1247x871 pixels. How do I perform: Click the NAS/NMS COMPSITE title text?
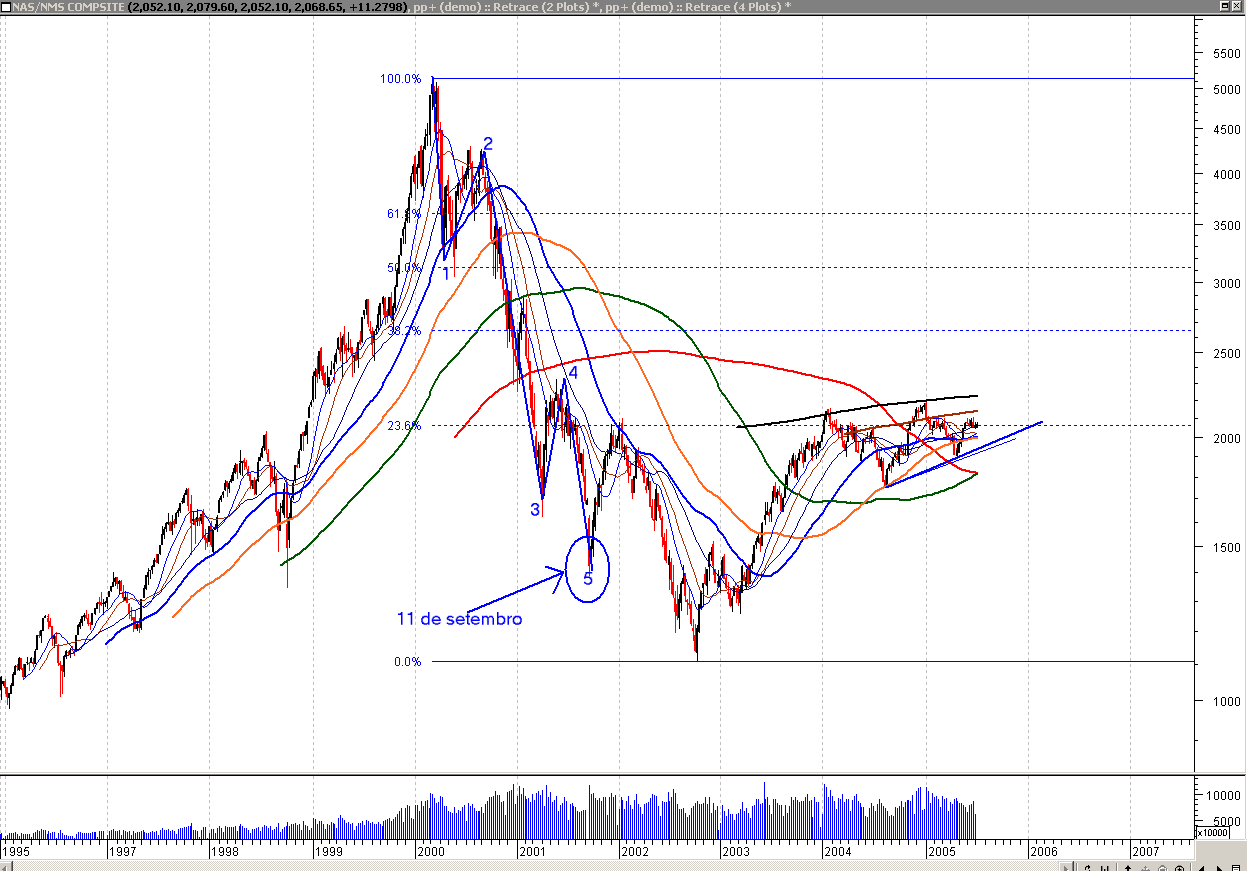pyautogui.click(x=68, y=6)
